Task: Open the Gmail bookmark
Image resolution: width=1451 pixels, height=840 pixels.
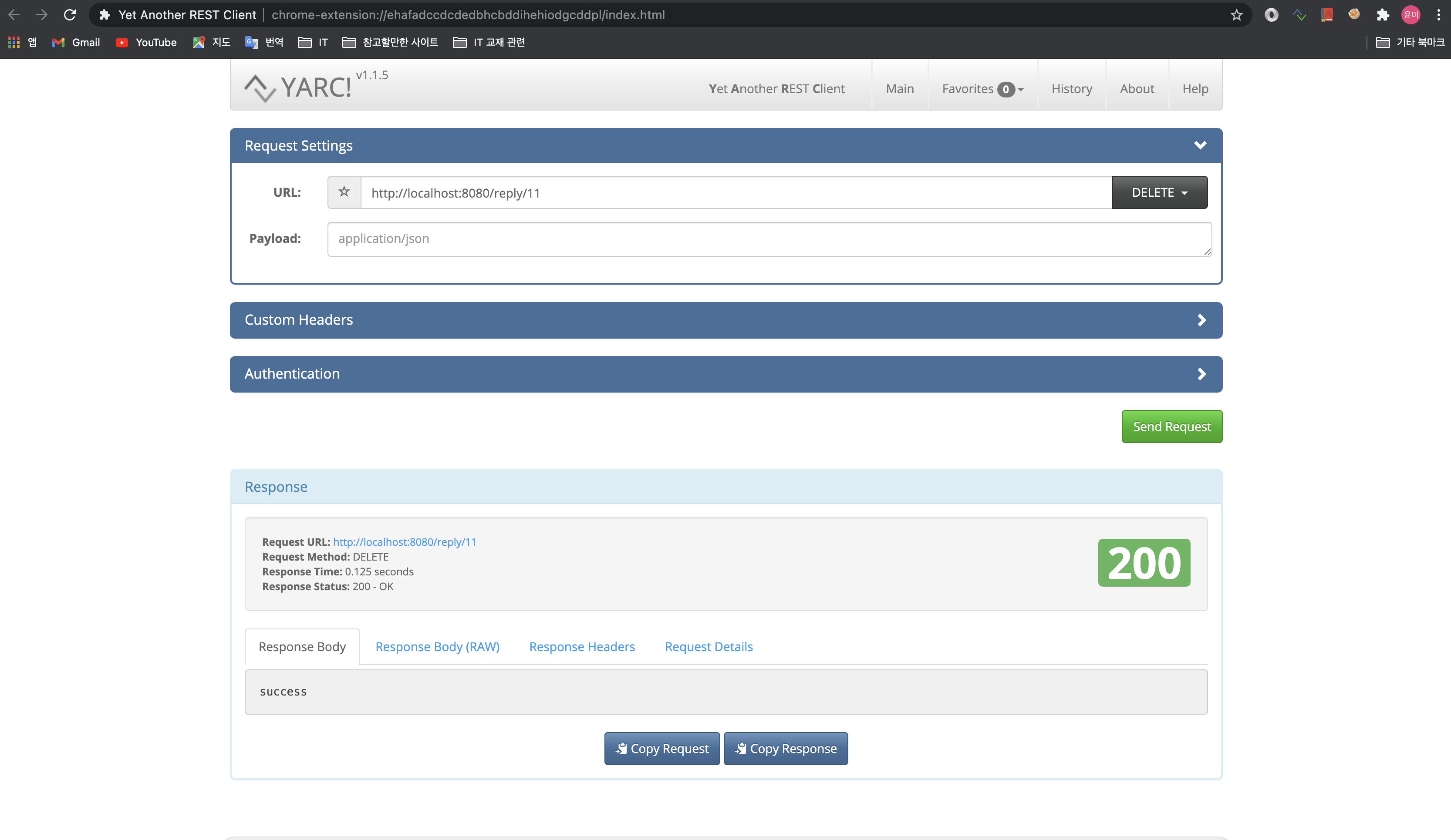Action: click(76, 42)
